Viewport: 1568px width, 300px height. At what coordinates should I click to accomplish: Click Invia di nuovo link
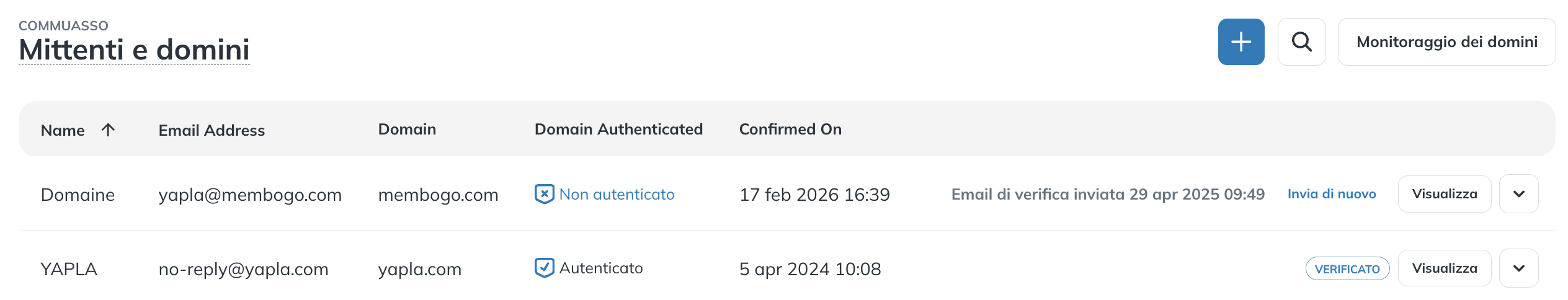point(1331,194)
